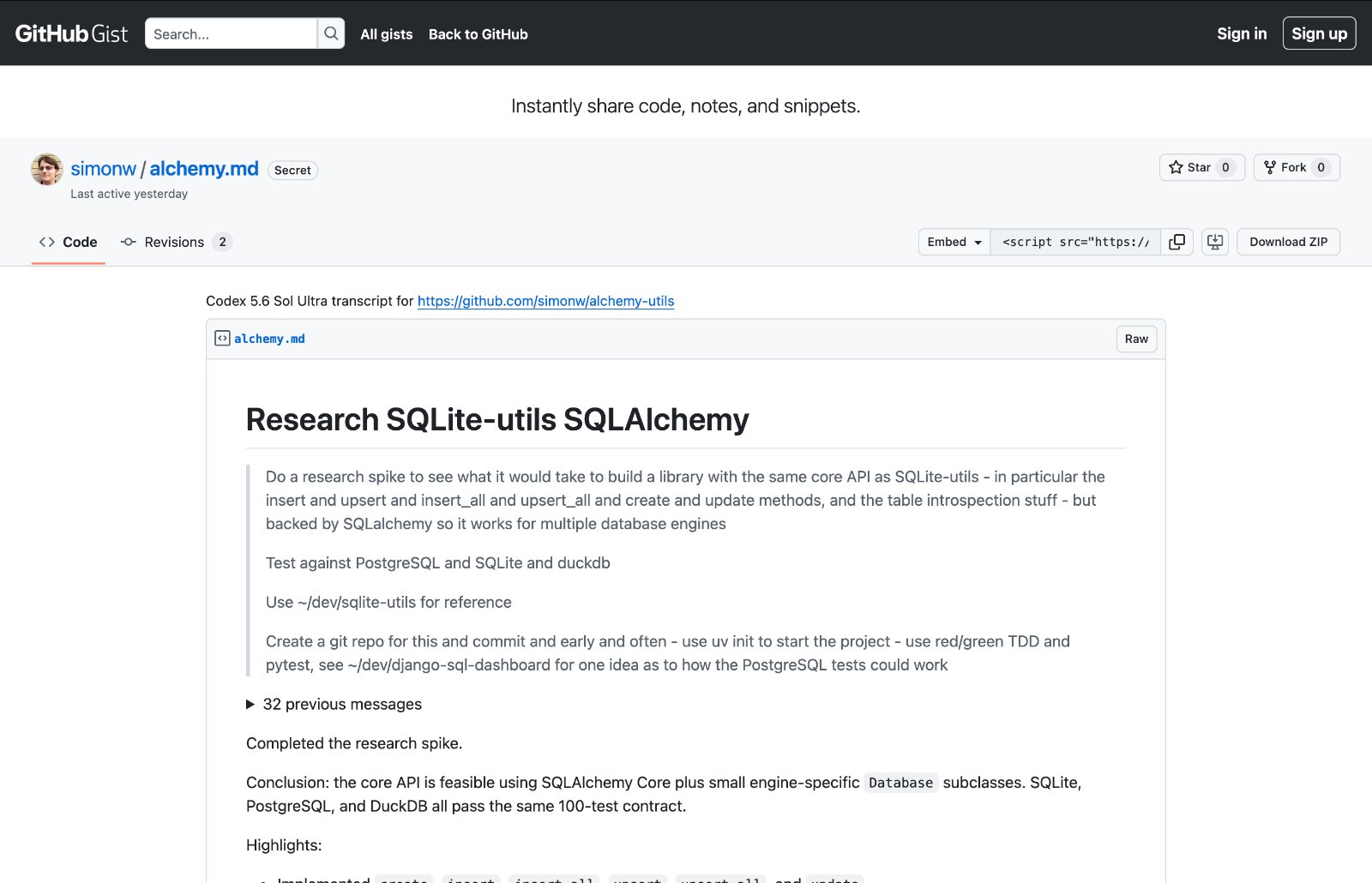Click 'Use ~/dev/sqlite-utils for reference' text

(x=388, y=603)
